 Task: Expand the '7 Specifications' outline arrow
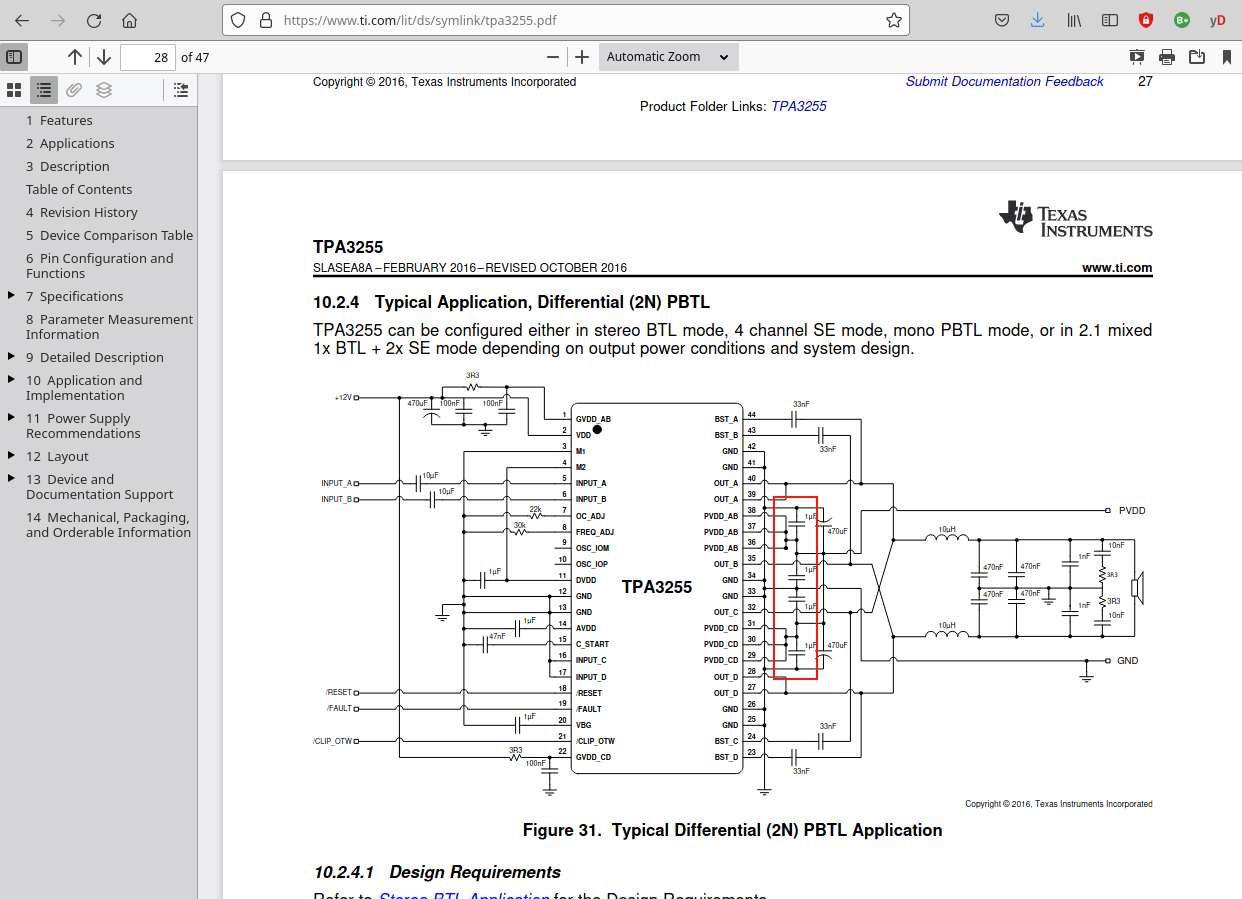click(x=12, y=296)
